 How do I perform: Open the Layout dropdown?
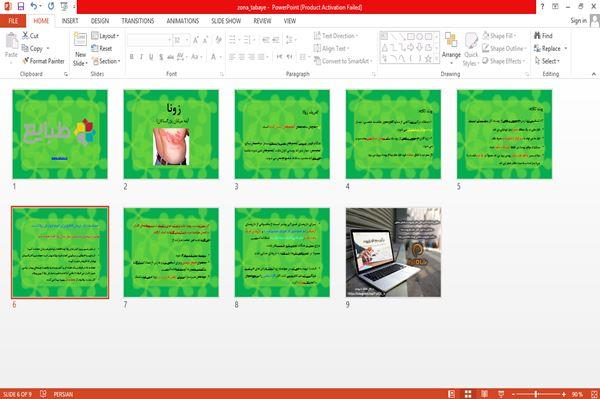pos(105,36)
